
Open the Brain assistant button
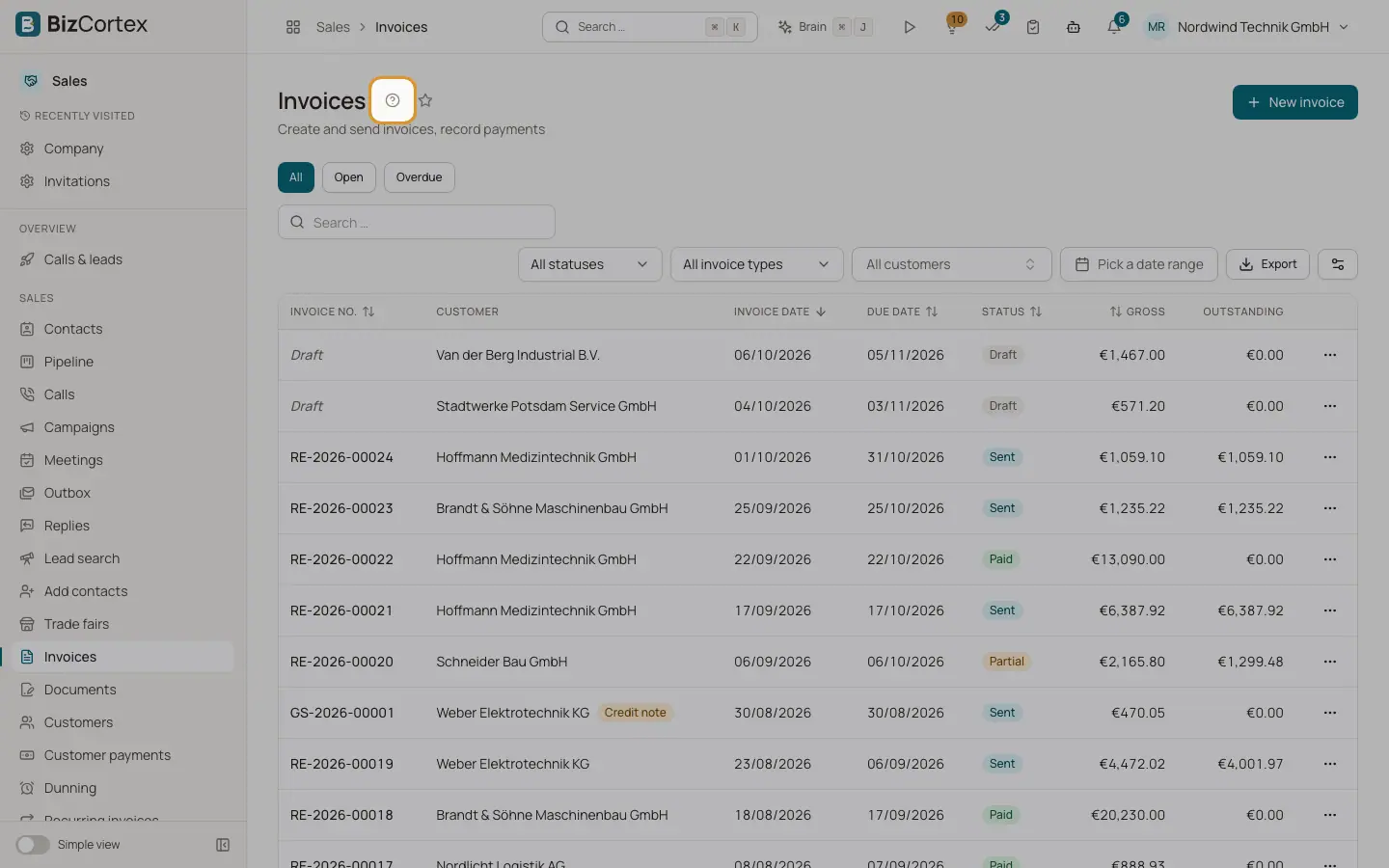pyautogui.click(x=825, y=27)
